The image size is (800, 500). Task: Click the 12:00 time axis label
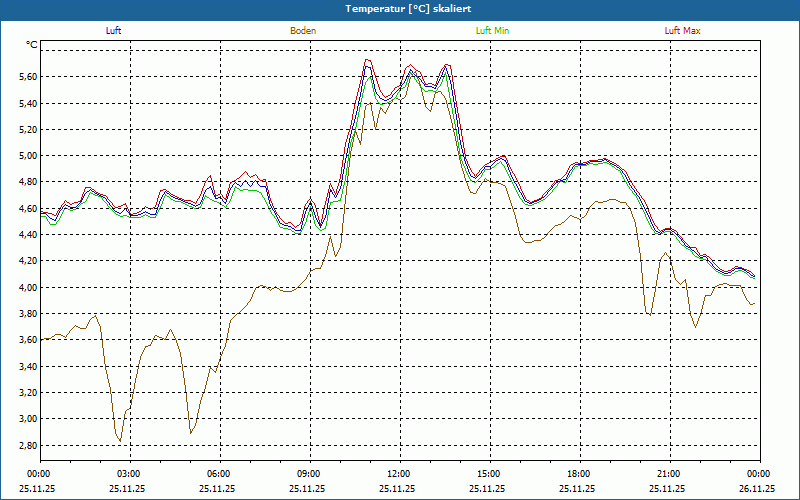(x=398, y=474)
